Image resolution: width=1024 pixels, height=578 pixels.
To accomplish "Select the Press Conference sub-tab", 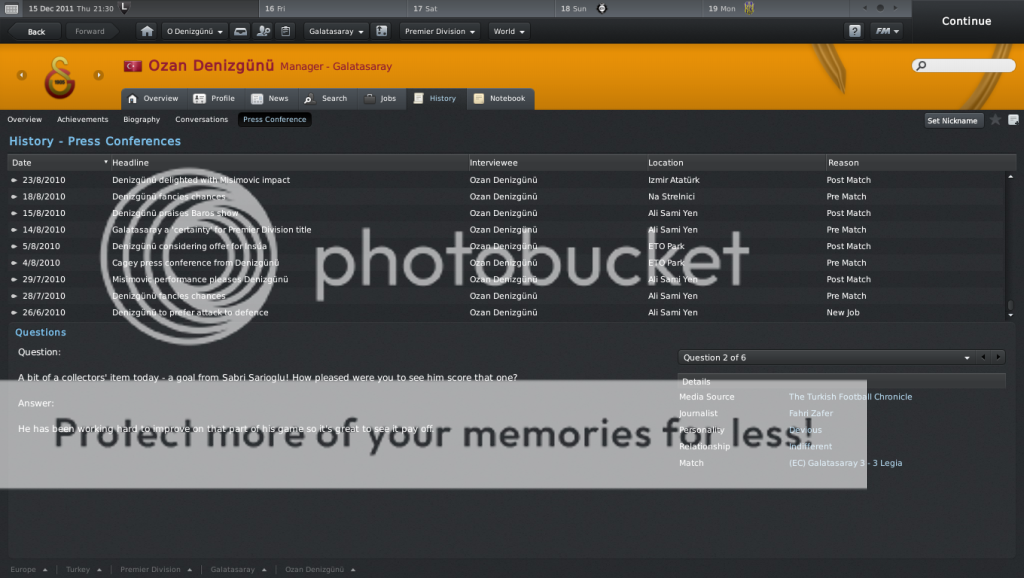I will [274, 120].
